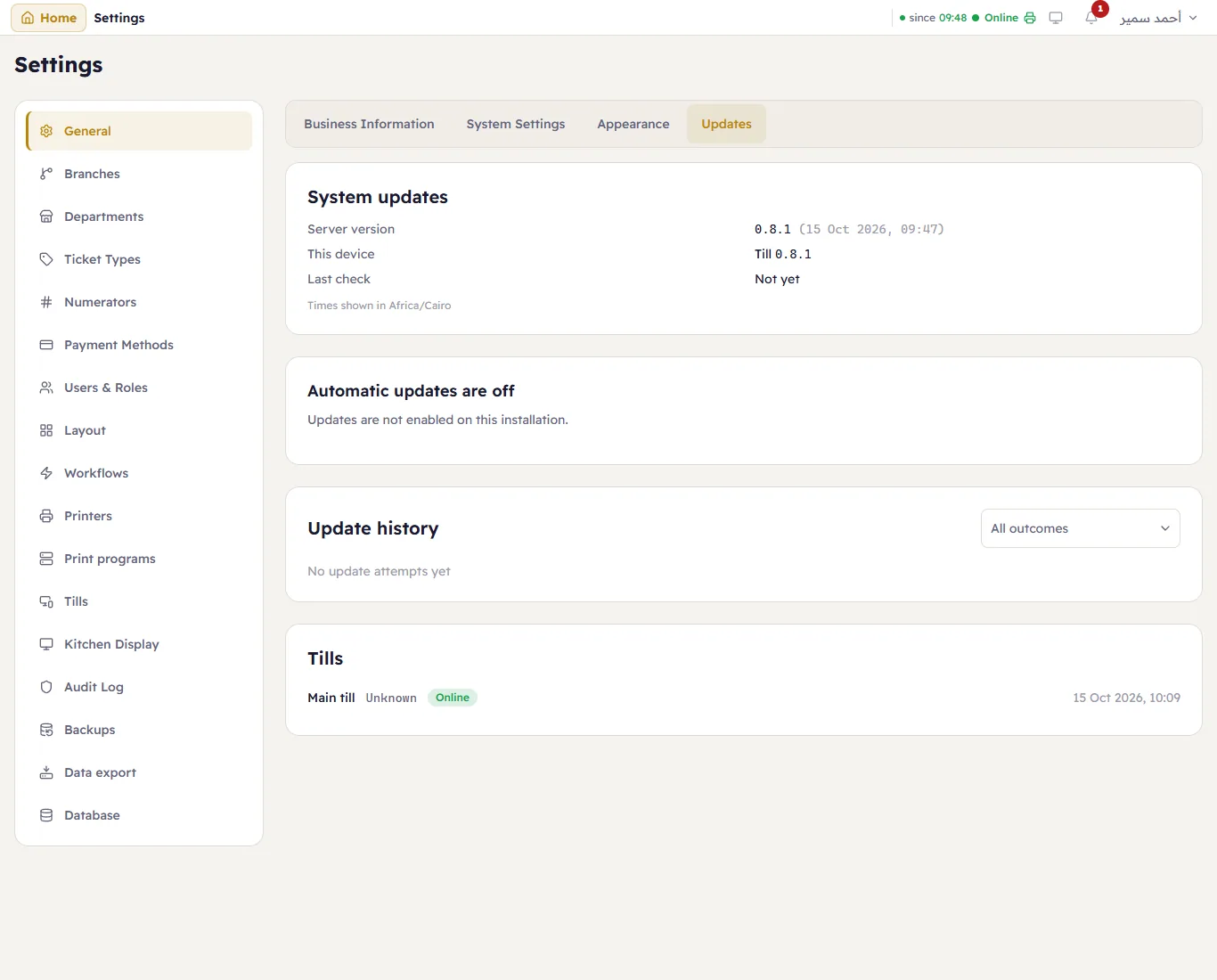This screenshot has height=980, width=1217.
Task: Switch to System Settings tab
Action: pos(516,124)
